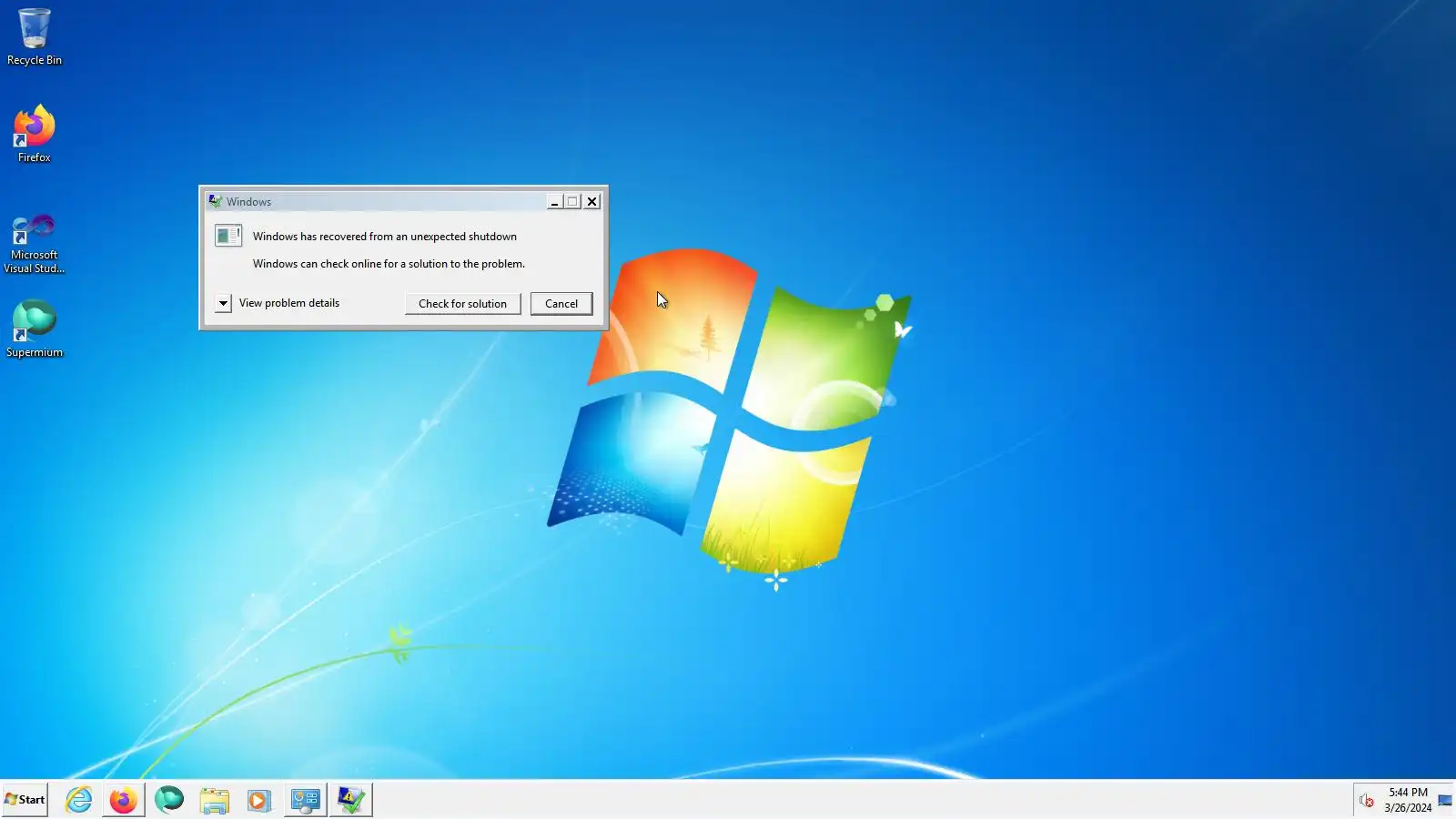Expand View problem details arrow

tap(223, 303)
